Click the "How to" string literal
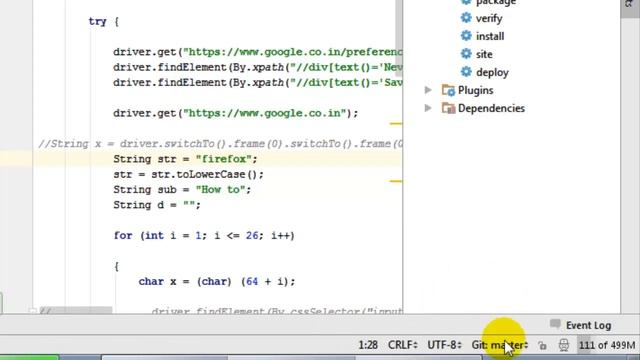Viewport: 640px width, 360px height. point(220,189)
